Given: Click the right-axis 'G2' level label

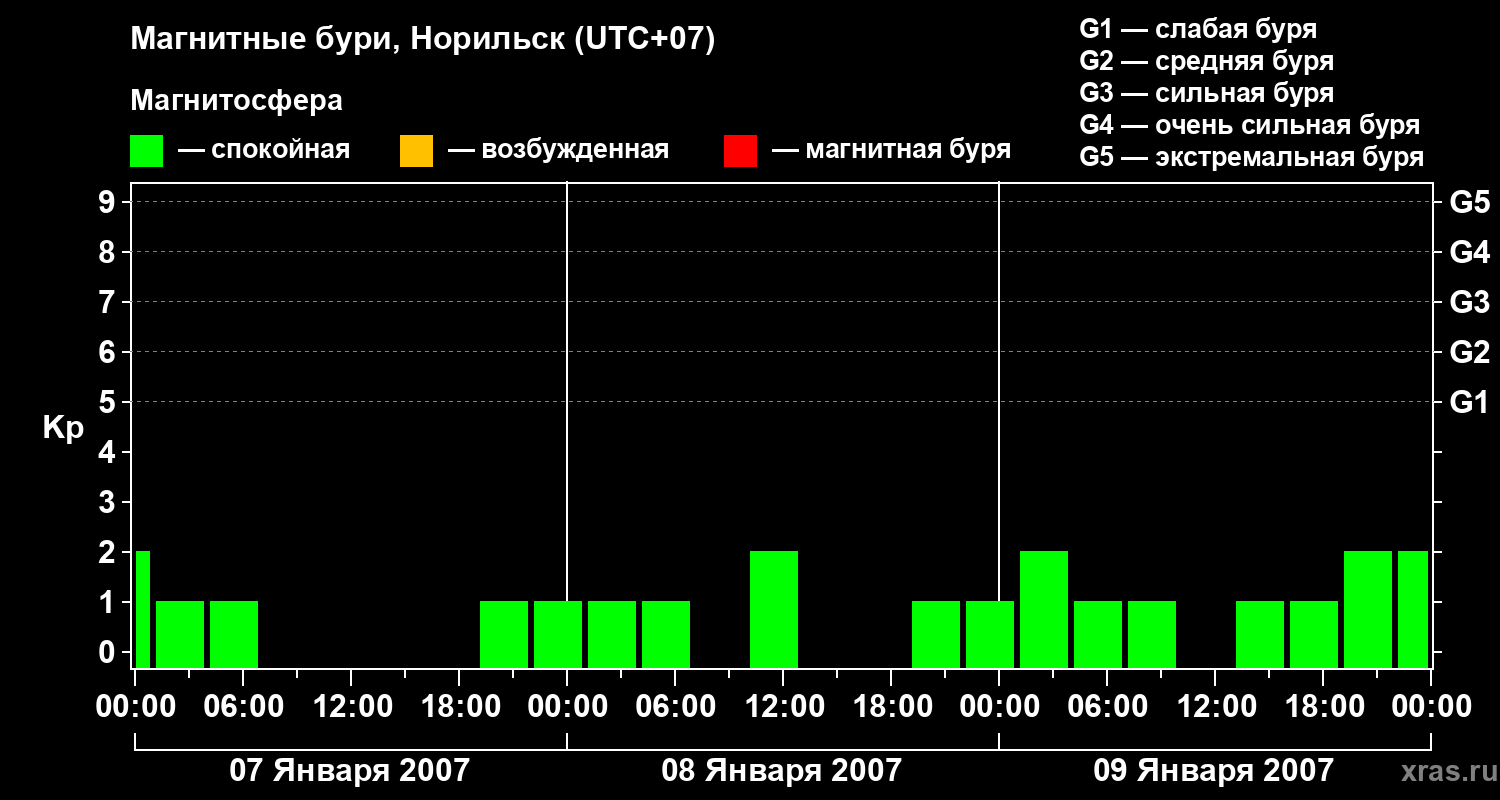Looking at the screenshot, I should click(x=1469, y=352).
